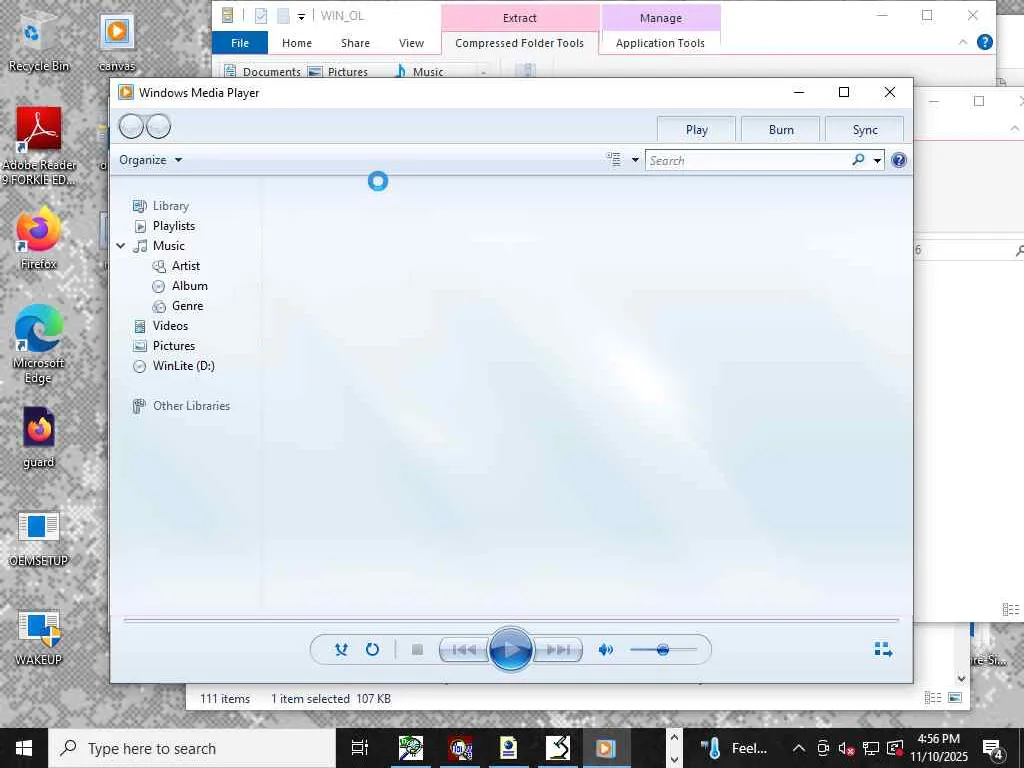Select the OEMSETUP desktop icon

(x=39, y=538)
